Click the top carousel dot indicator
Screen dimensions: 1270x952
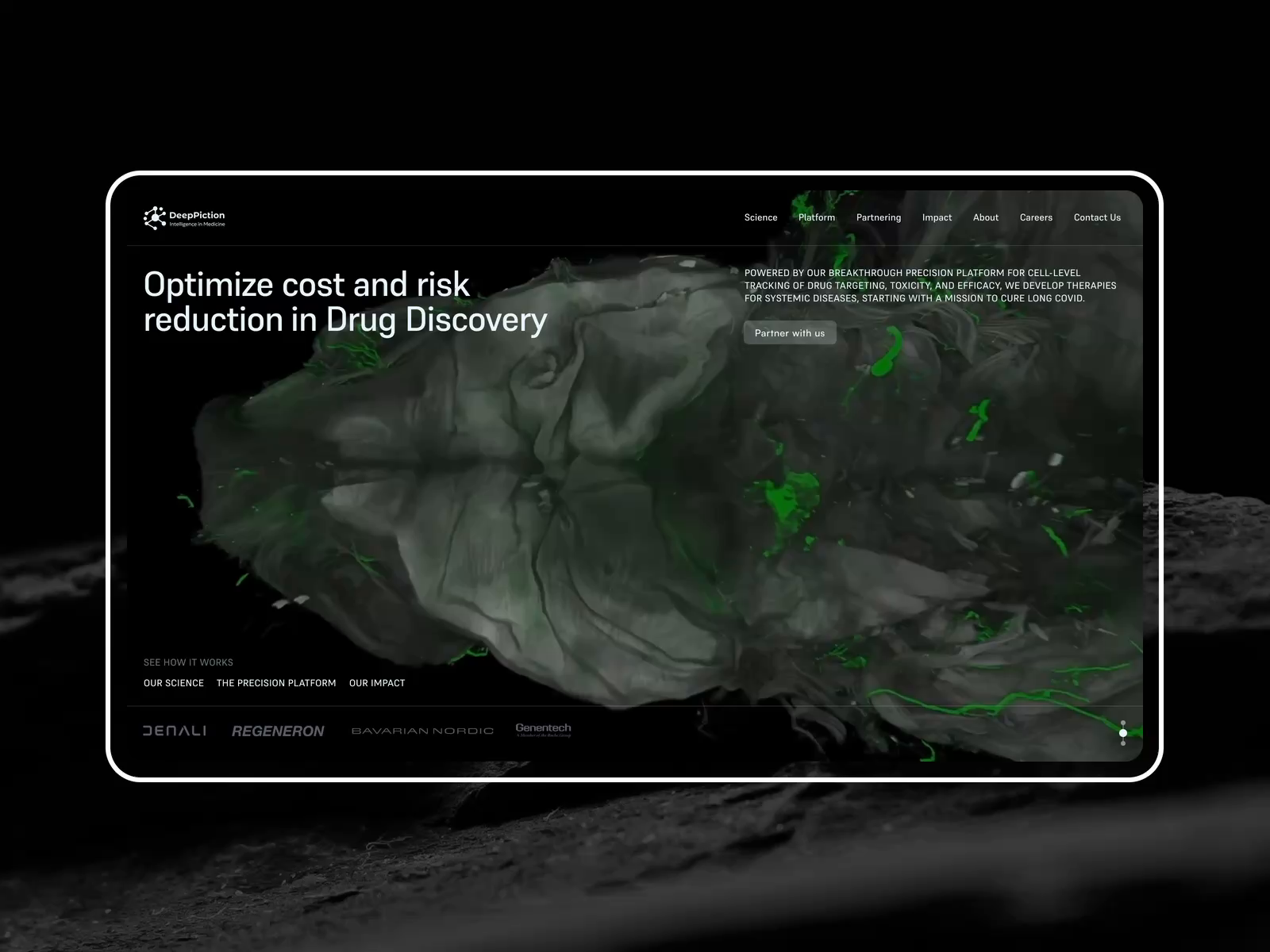pos(1122,723)
